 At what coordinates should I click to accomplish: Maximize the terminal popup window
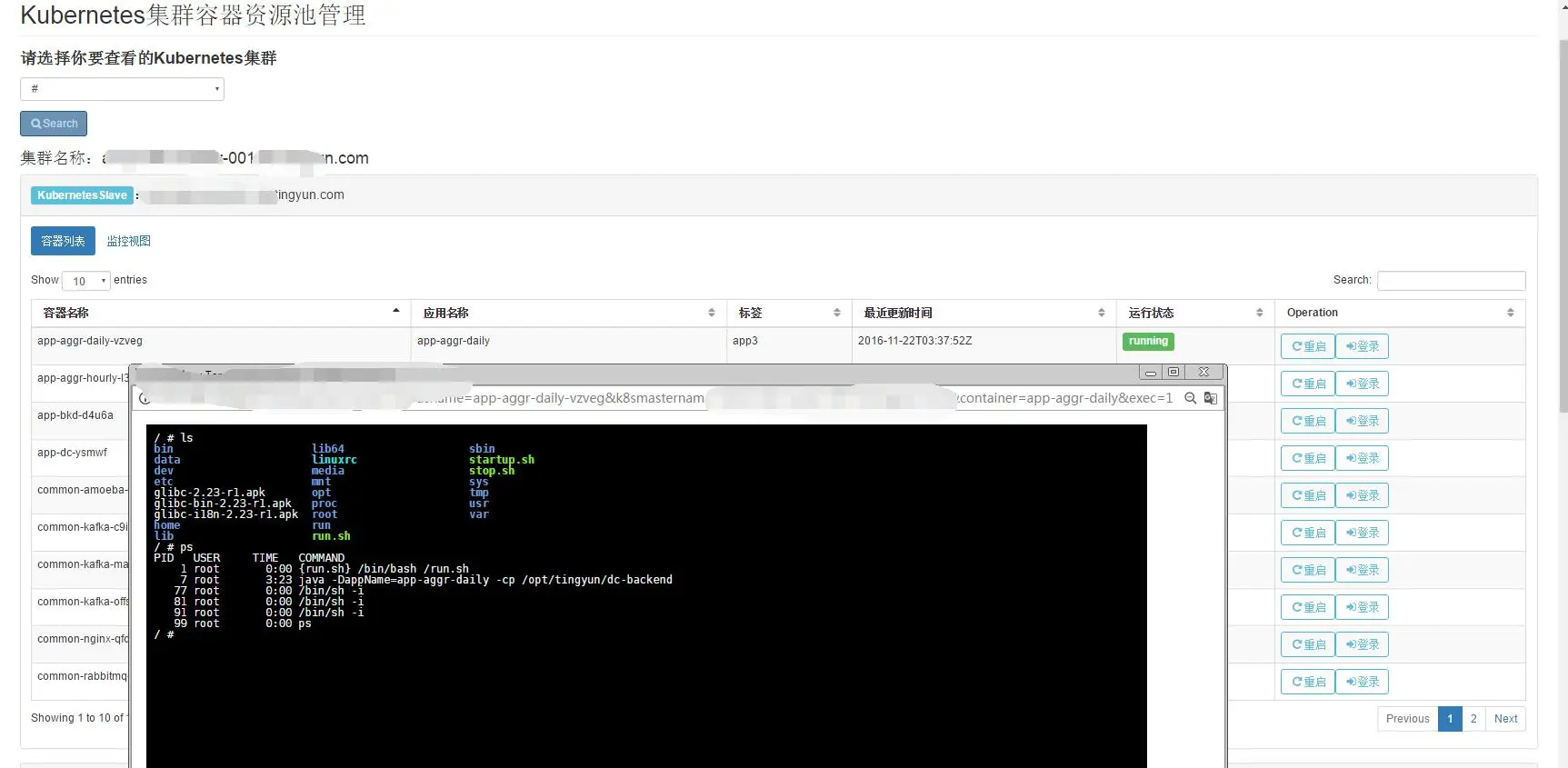[x=1174, y=373]
